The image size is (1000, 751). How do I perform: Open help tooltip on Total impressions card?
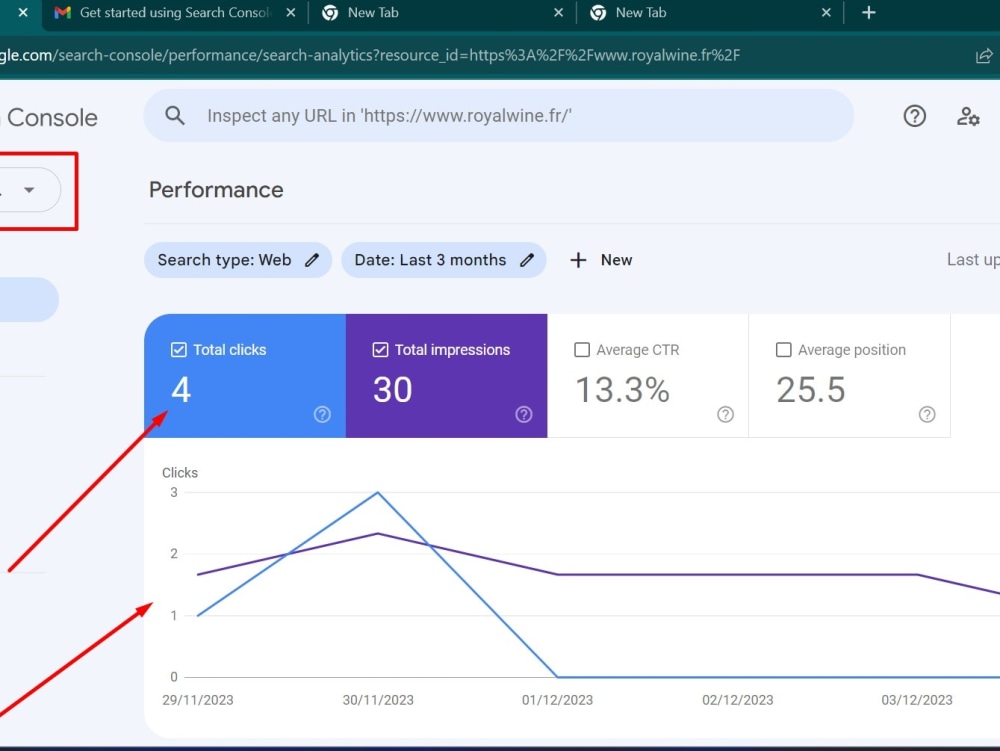click(x=524, y=414)
